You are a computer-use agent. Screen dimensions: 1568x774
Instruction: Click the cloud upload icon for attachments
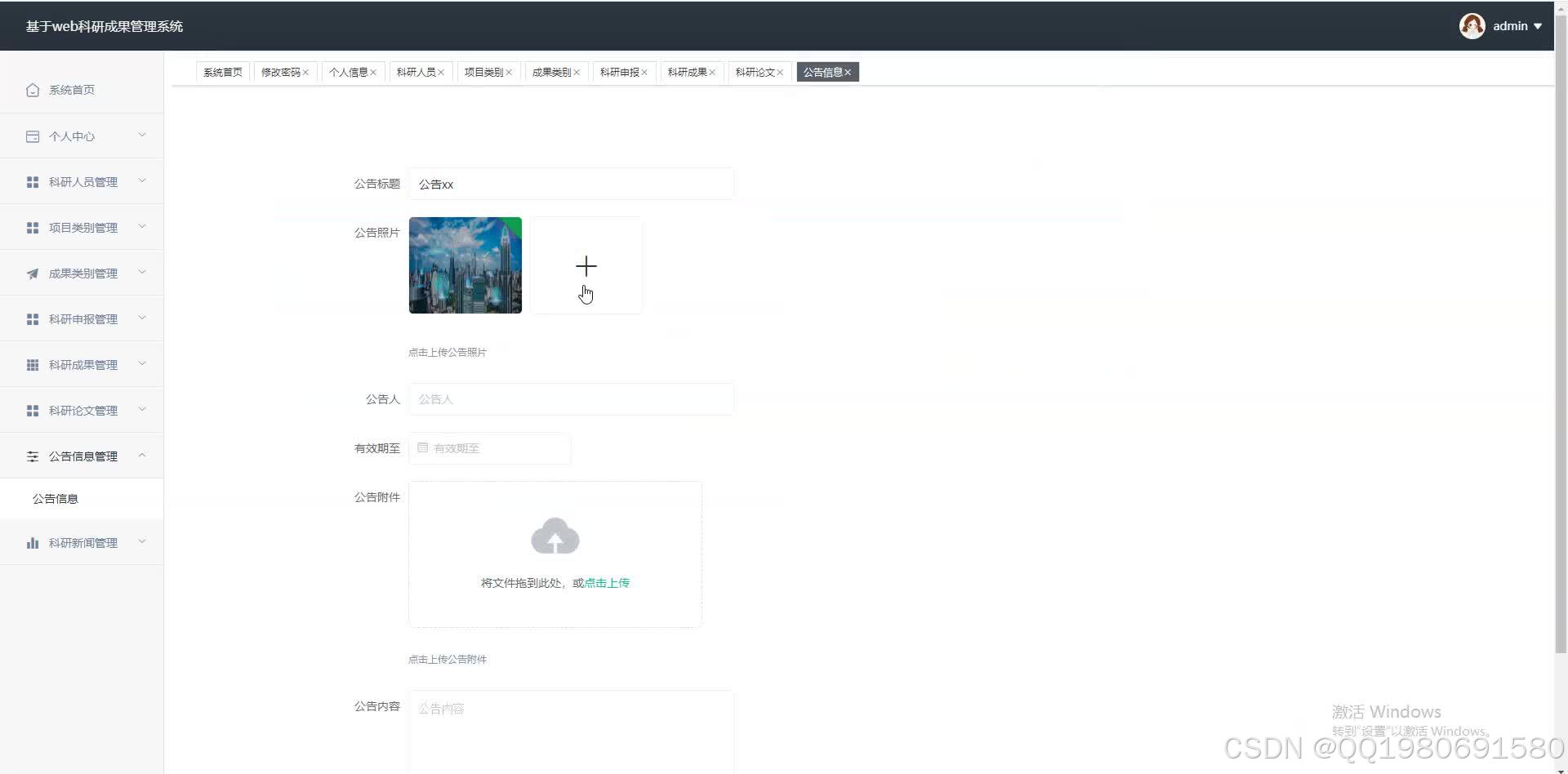click(x=555, y=536)
